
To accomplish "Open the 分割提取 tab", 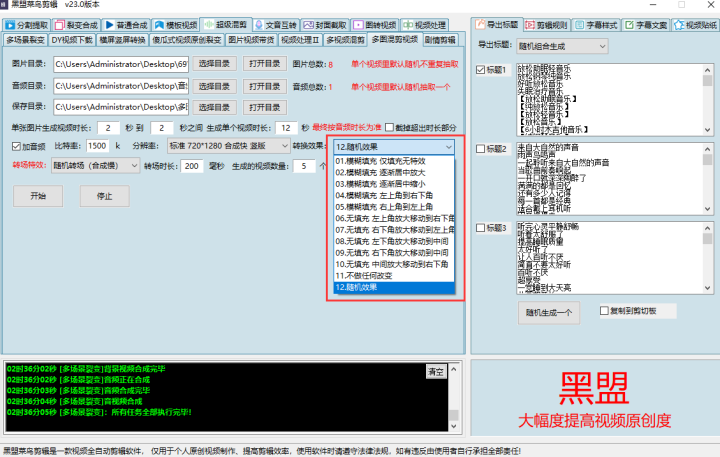I will coord(27,25).
